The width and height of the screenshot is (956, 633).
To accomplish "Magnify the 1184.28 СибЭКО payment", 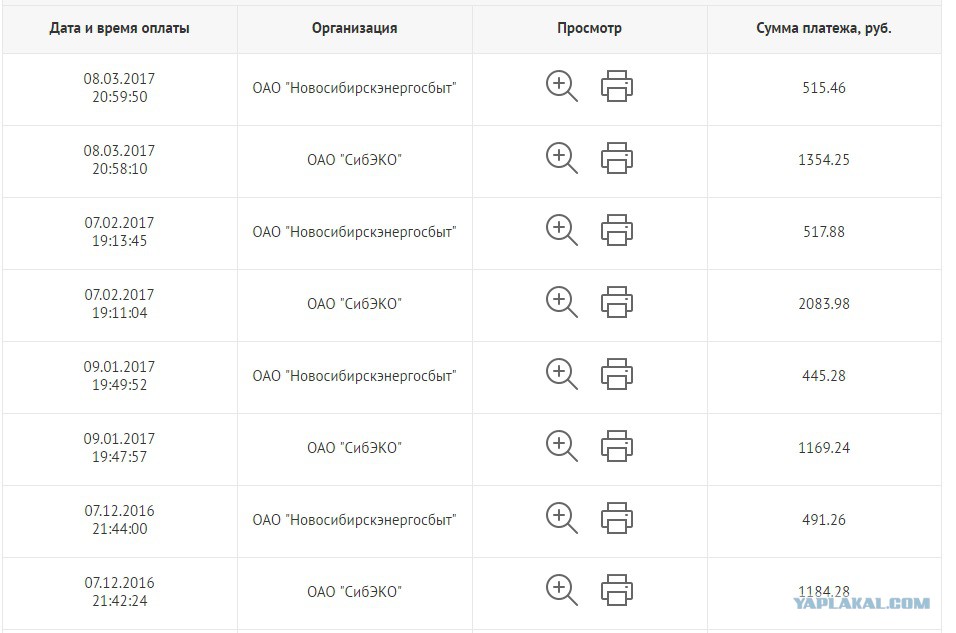I will coord(562,590).
